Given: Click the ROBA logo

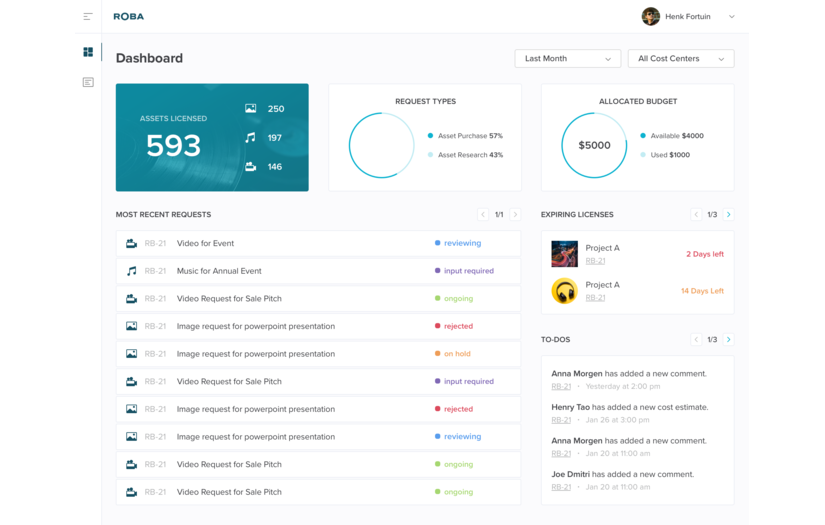Looking at the screenshot, I should point(128,17).
